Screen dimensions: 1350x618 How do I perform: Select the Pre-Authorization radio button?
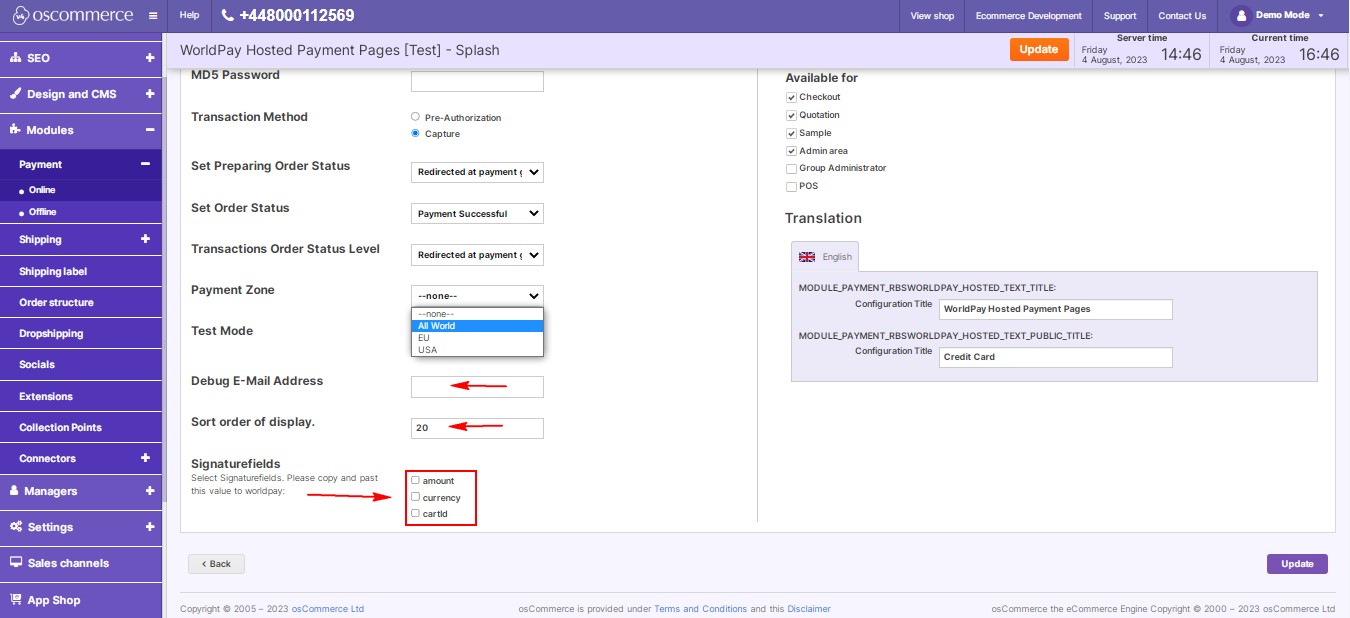[416, 117]
